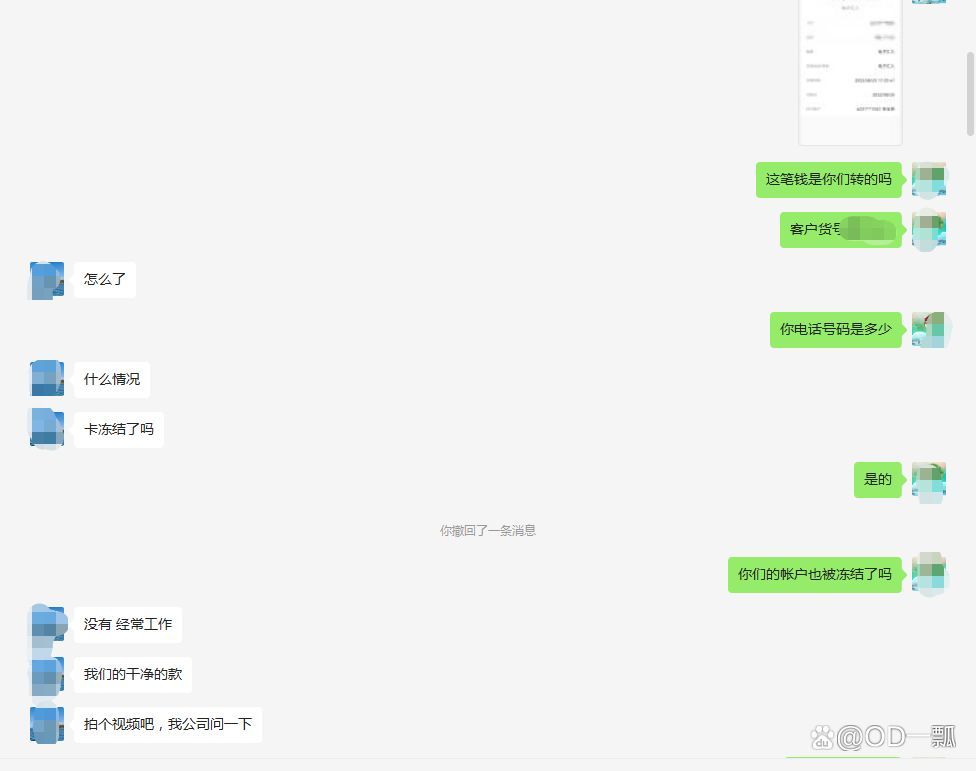Click sender avatar next to "是的"
The width and height of the screenshot is (976, 771).
(929, 480)
